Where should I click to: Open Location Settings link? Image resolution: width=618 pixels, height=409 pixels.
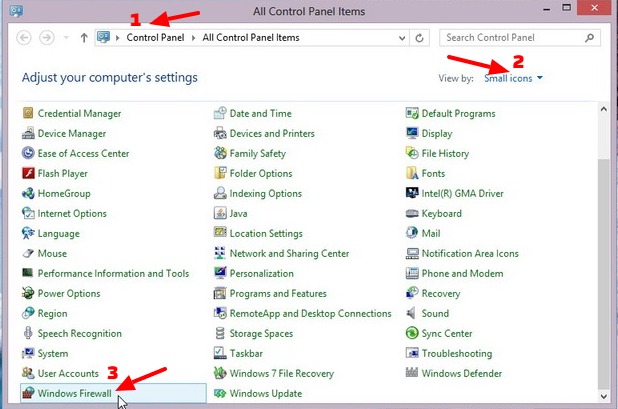[266, 234]
